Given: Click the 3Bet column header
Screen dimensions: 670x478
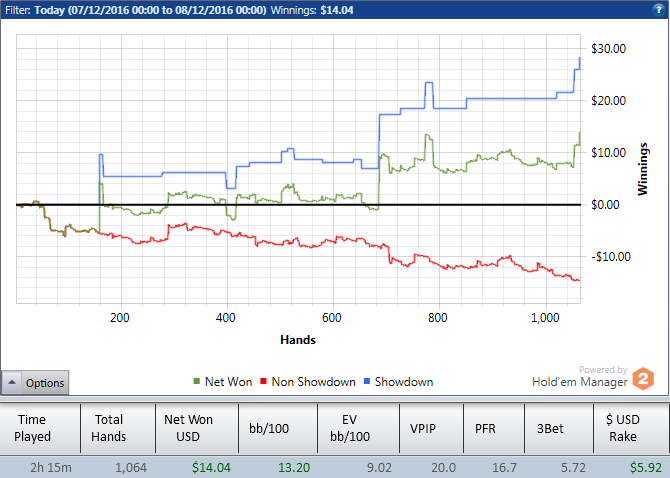Looking at the screenshot, I should 559,428.
